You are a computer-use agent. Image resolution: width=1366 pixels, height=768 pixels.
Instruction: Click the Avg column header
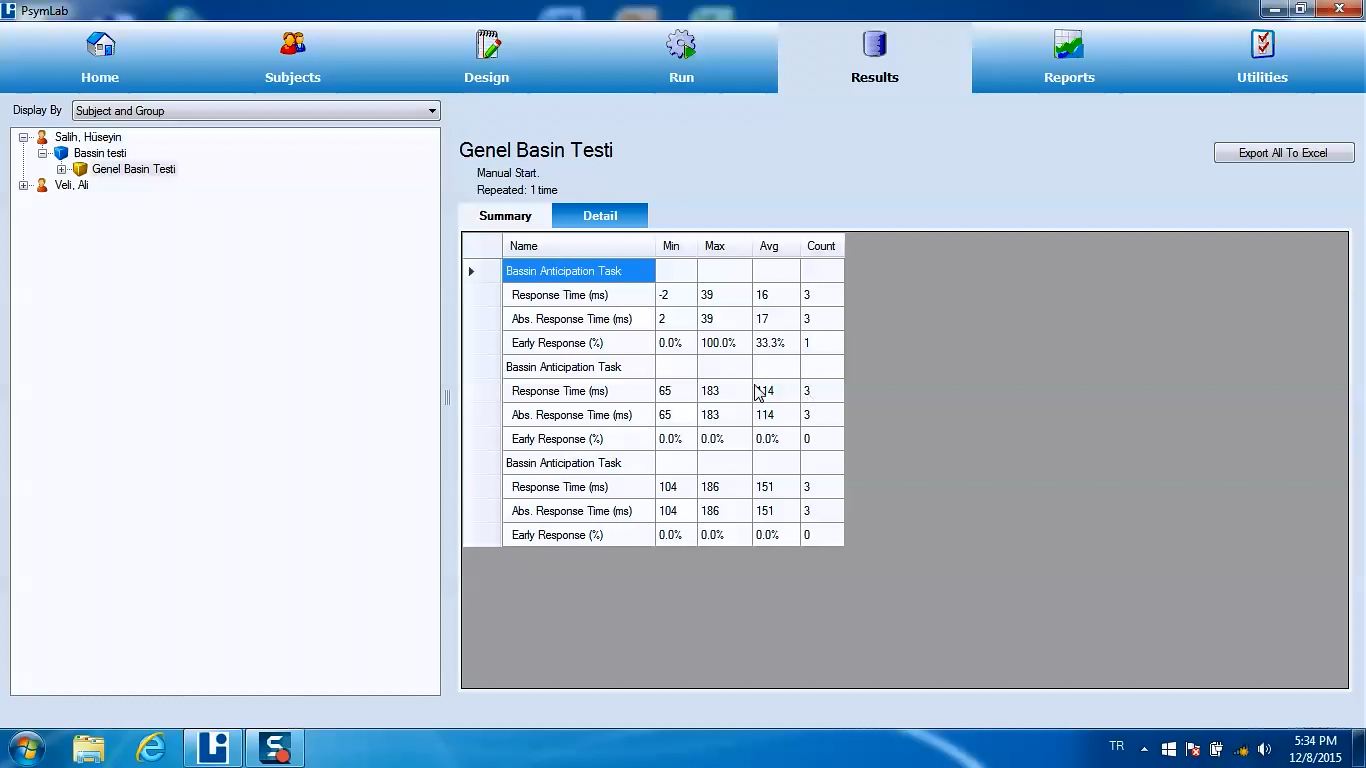click(x=769, y=246)
